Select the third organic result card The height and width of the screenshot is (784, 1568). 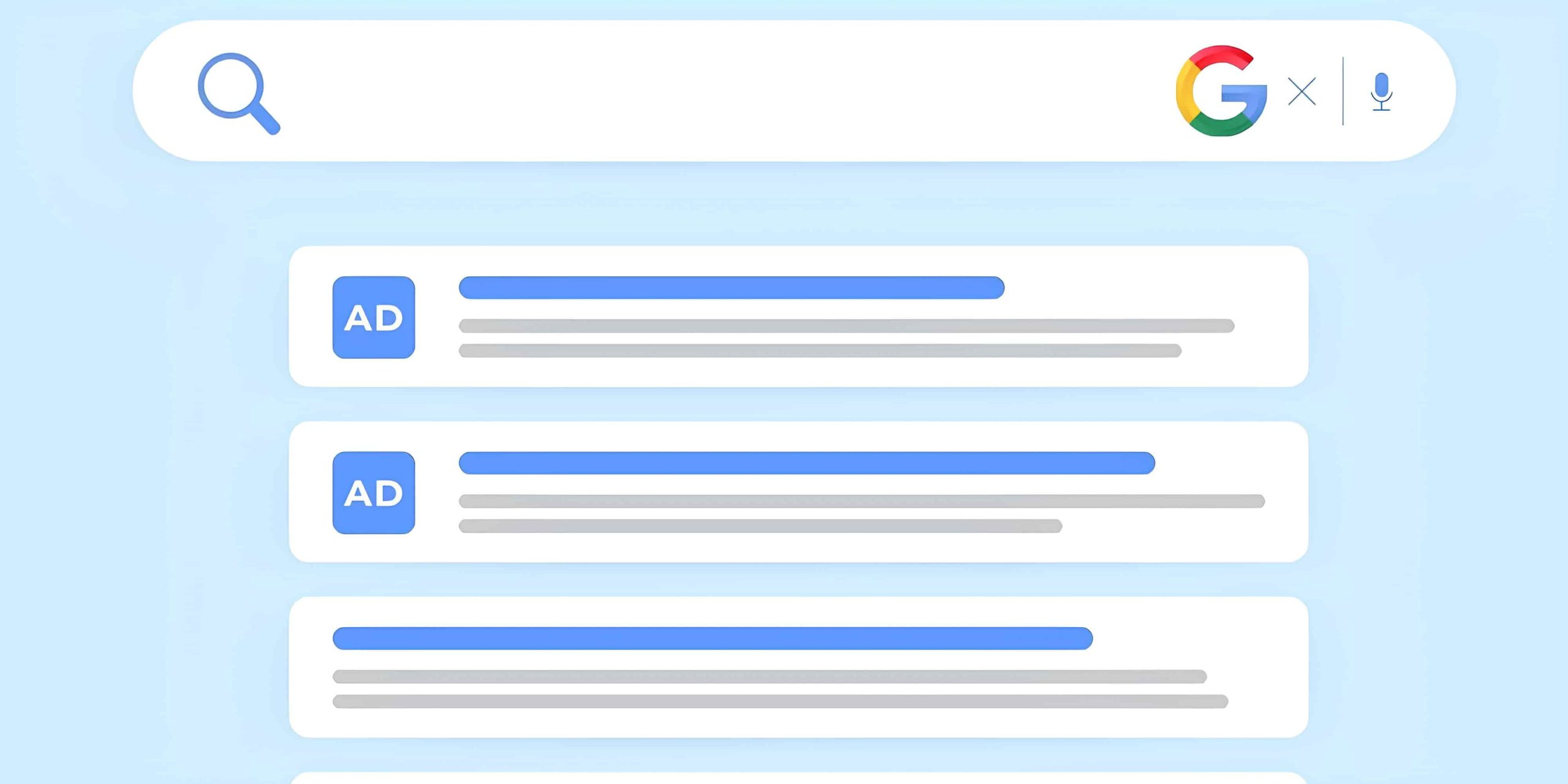coord(799,668)
